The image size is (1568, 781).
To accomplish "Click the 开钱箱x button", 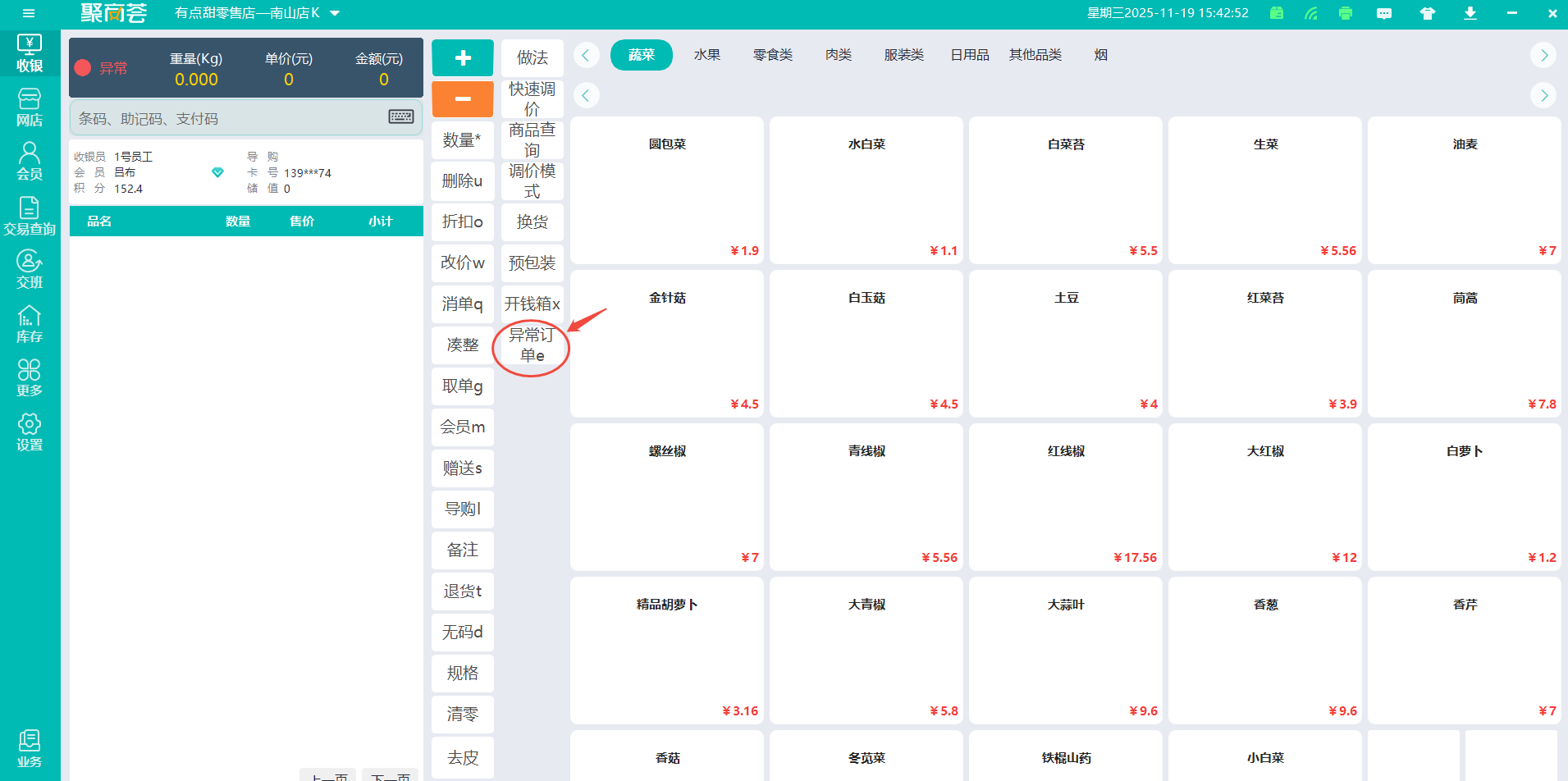I will (533, 304).
